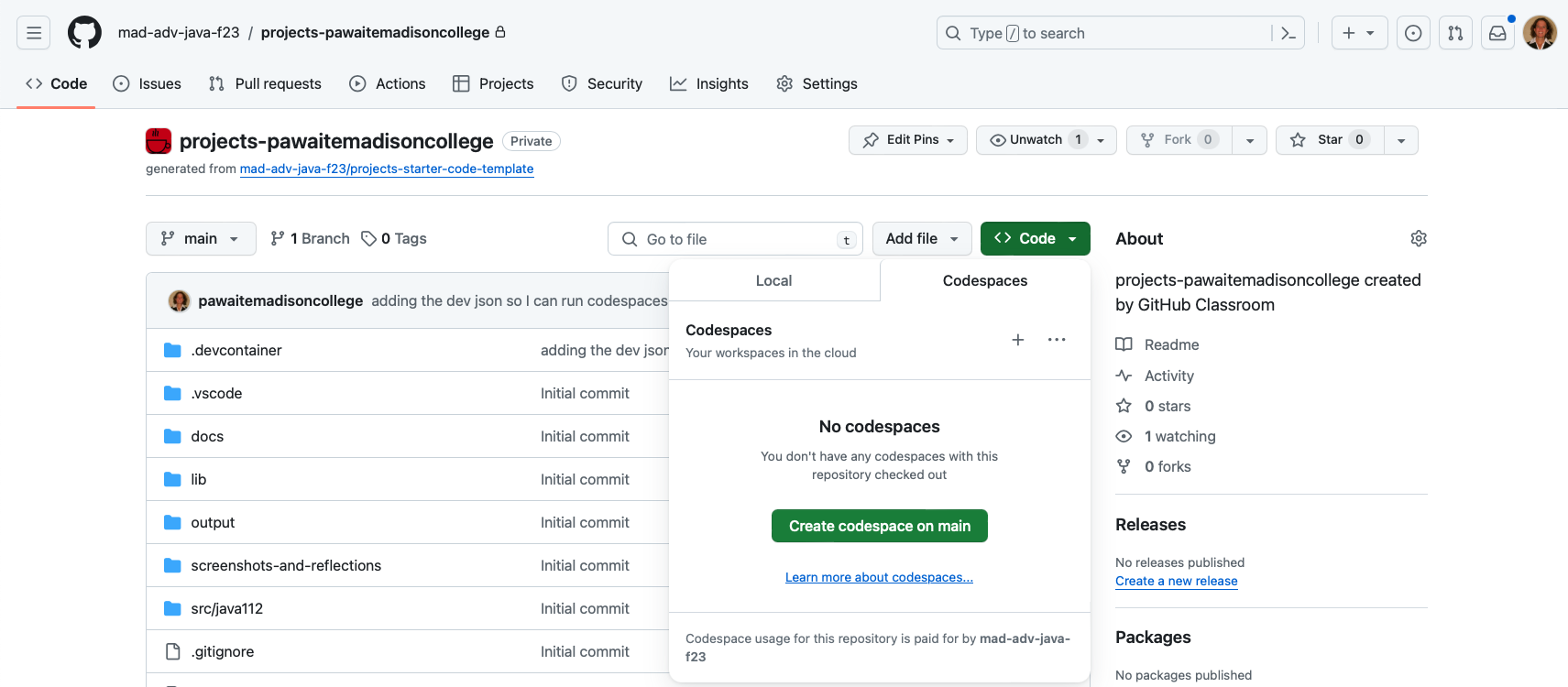This screenshot has width=1568, height=687.
Task: Click Create codespace on main
Action: click(880, 526)
